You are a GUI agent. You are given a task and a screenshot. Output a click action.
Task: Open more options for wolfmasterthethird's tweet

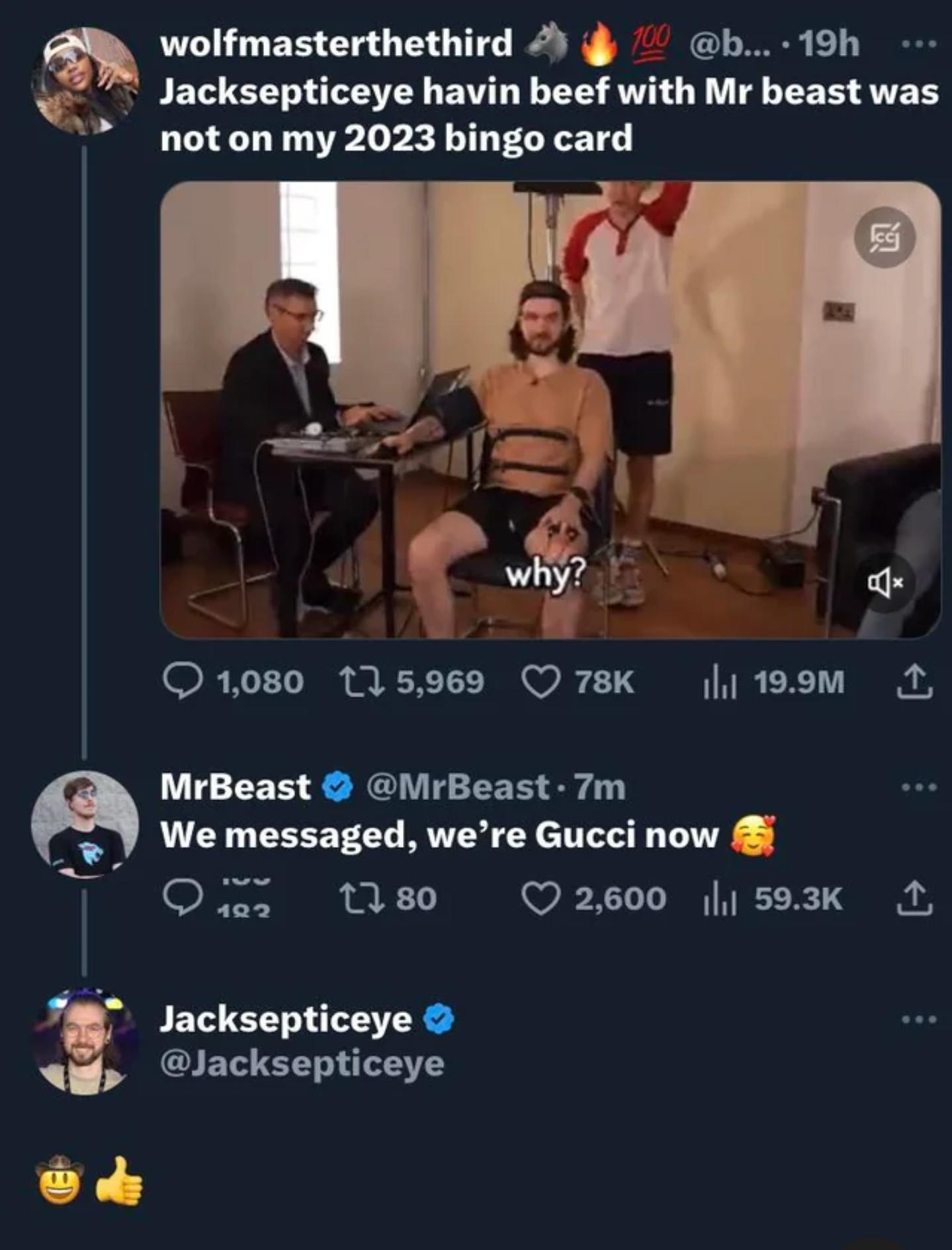pos(919,45)
